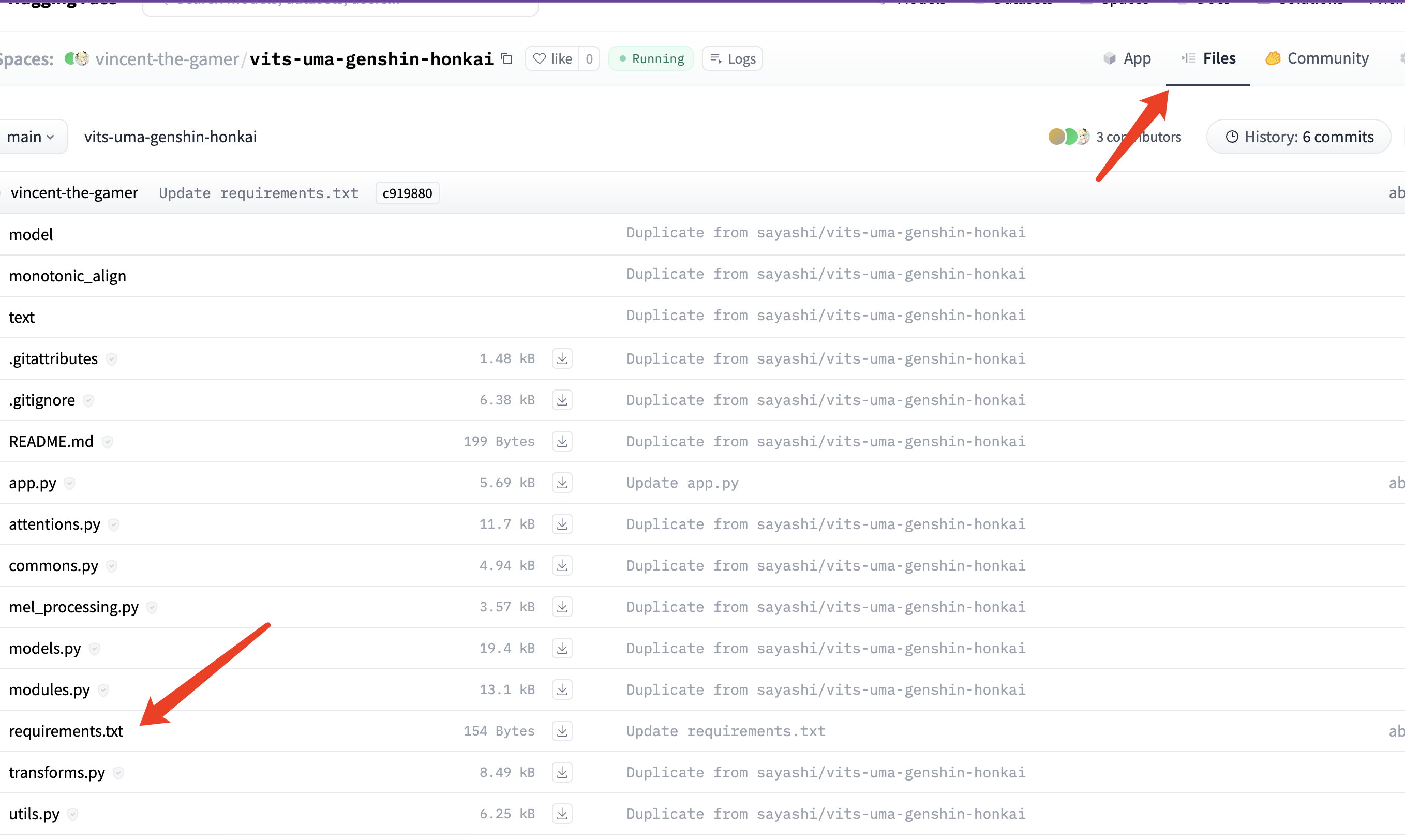Switch to the Community tab
The height and width of the screenshot is (840, 1405).
pos(1317,58)
